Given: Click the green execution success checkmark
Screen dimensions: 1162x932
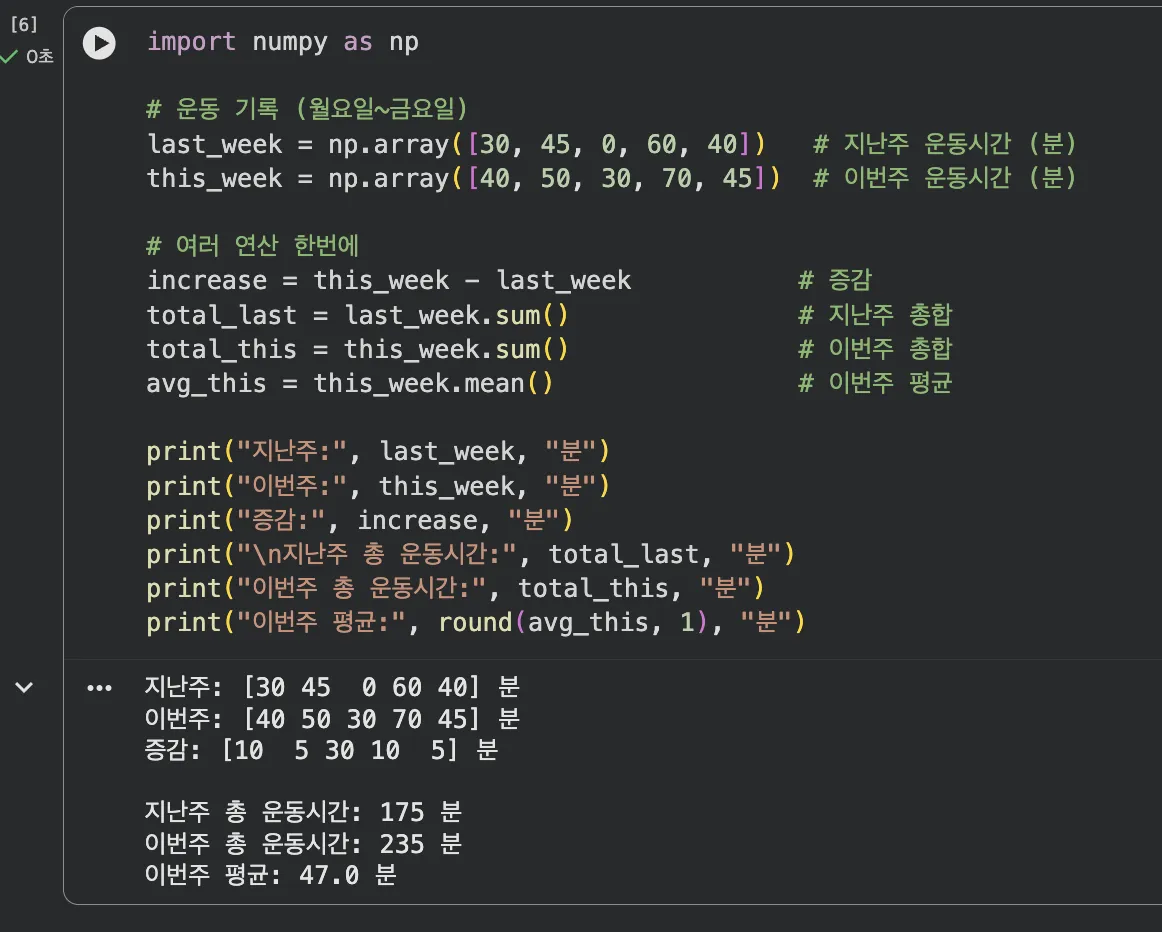Looking at the screenshot, I should click(10, 57).
